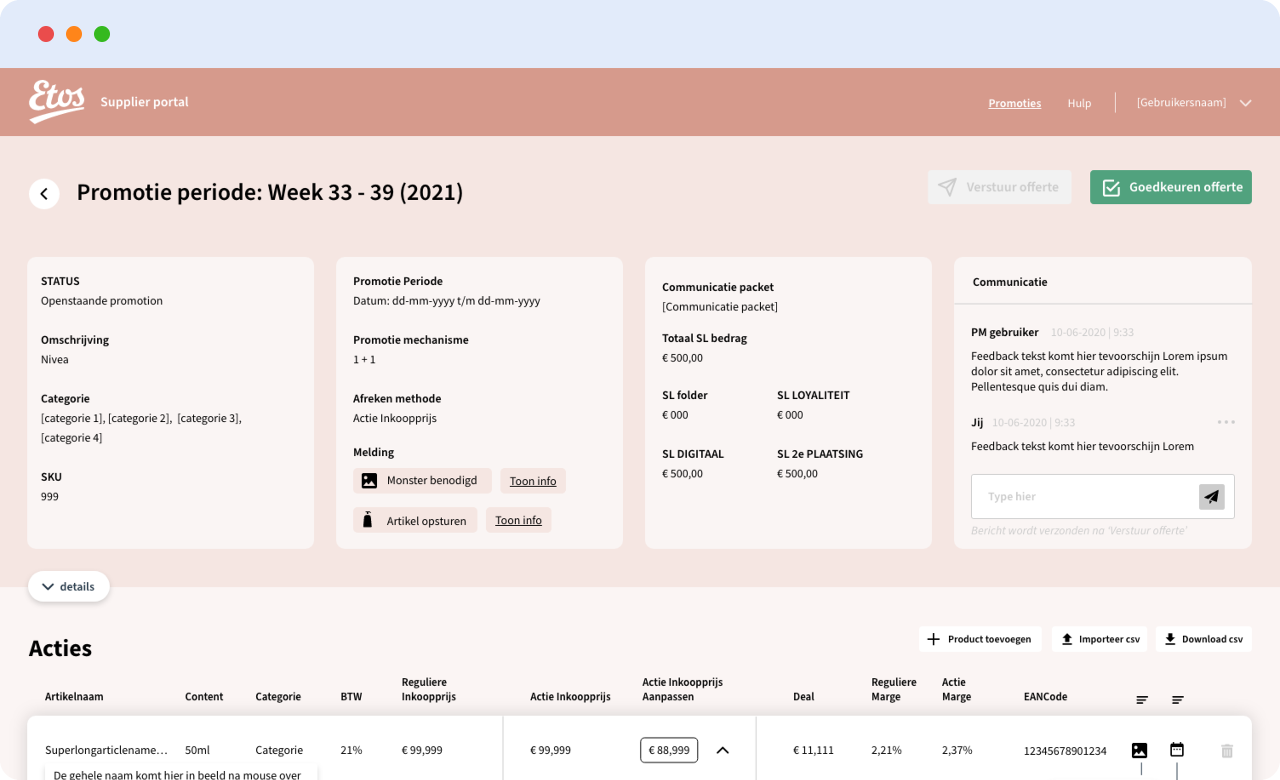The height and width of the screenshot is (780, 1280).
Task: Open the calendar icon in the product row
Action: click(x=1177, y=749)
